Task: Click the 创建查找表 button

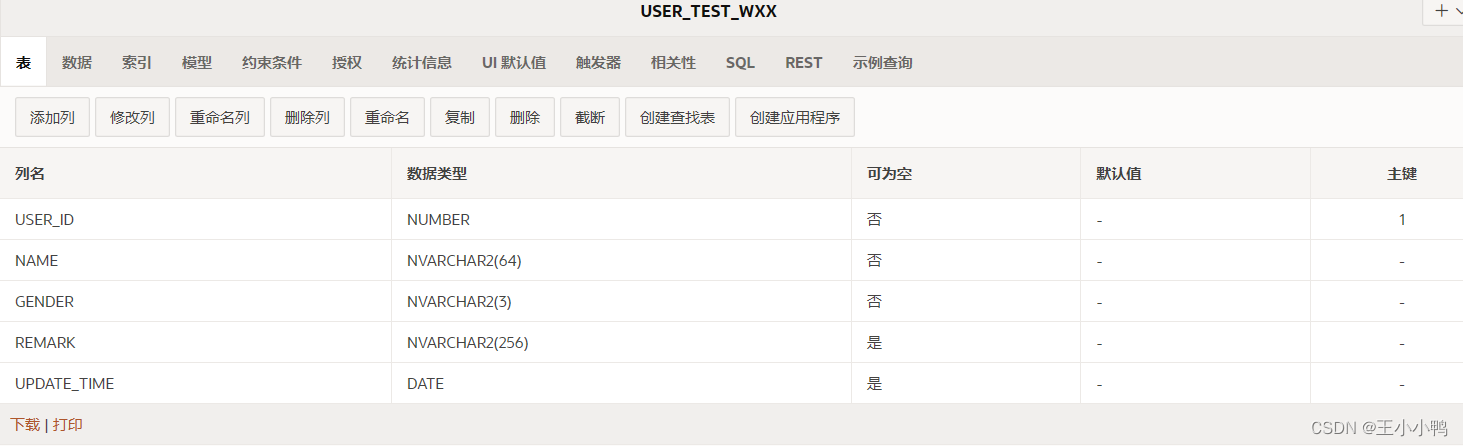Action: click(x=677, y=117)
